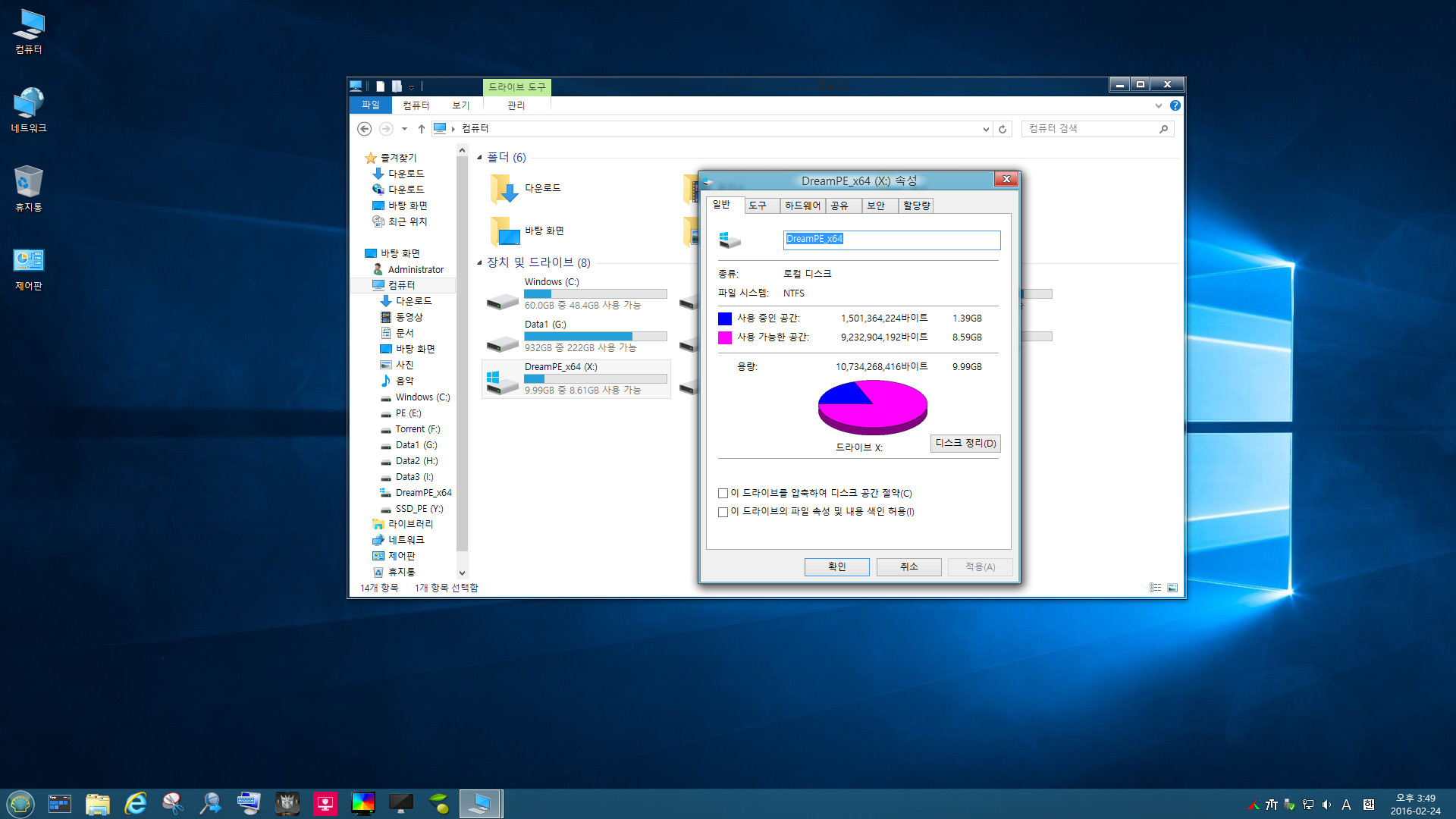Open quick access toolbar customize dropdown
This screenshot has width=1456, height=819.
[x=412, y=86]
